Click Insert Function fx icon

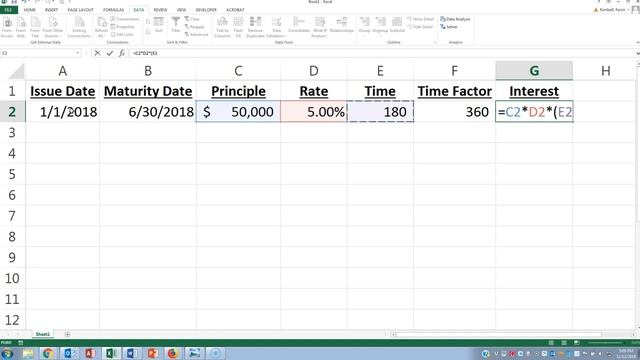122,53
